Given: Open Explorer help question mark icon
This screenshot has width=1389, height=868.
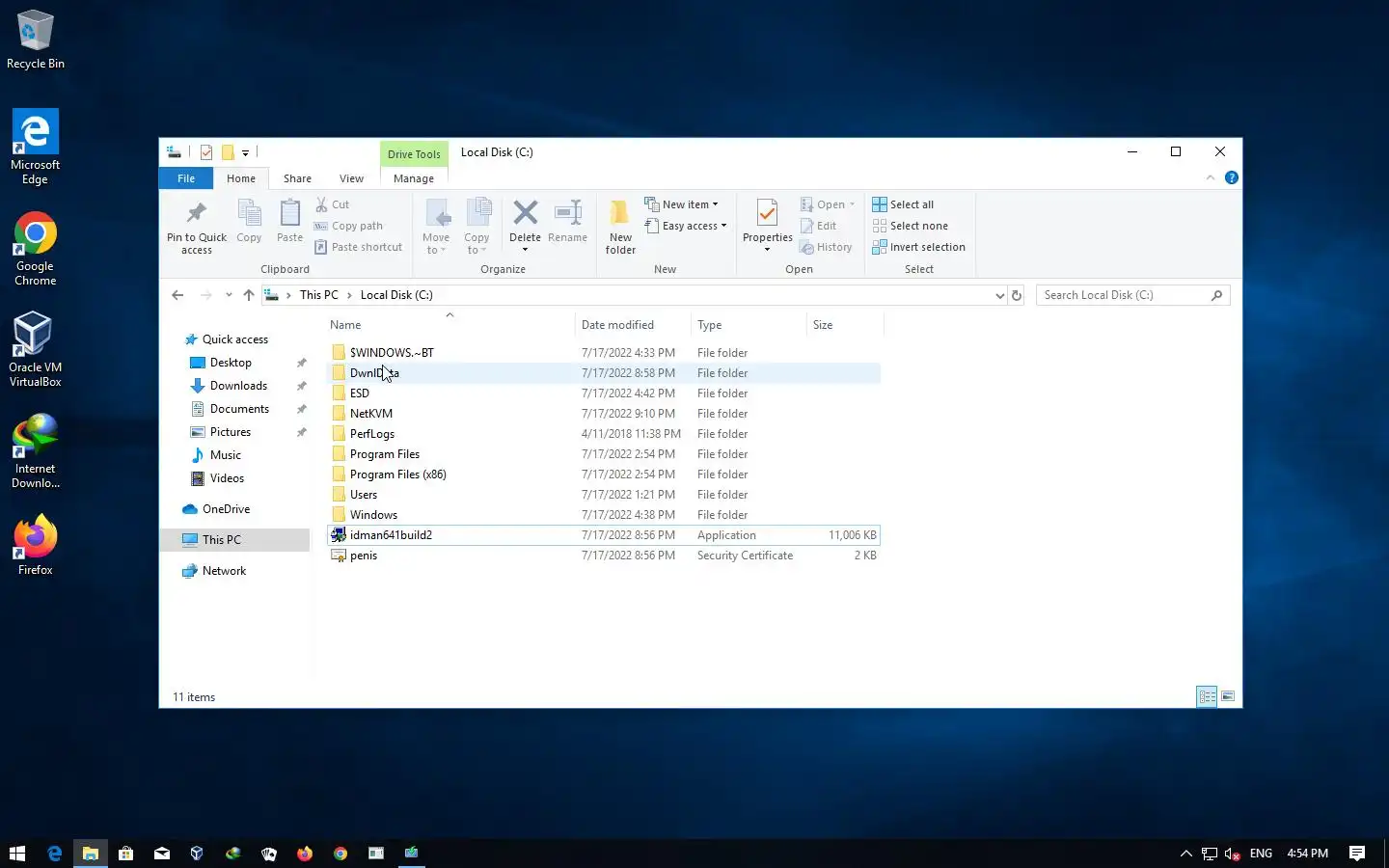Looking at the screenshot, I should (1231, 177).
